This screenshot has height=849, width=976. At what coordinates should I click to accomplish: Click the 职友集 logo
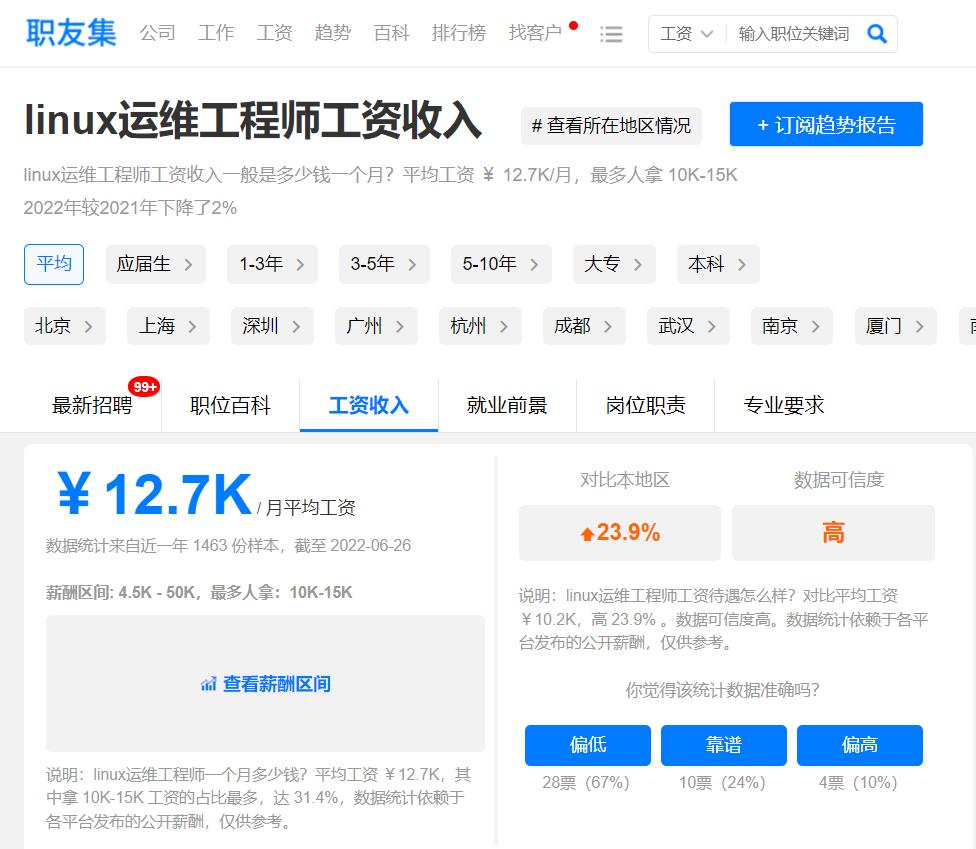pos(70,33)
